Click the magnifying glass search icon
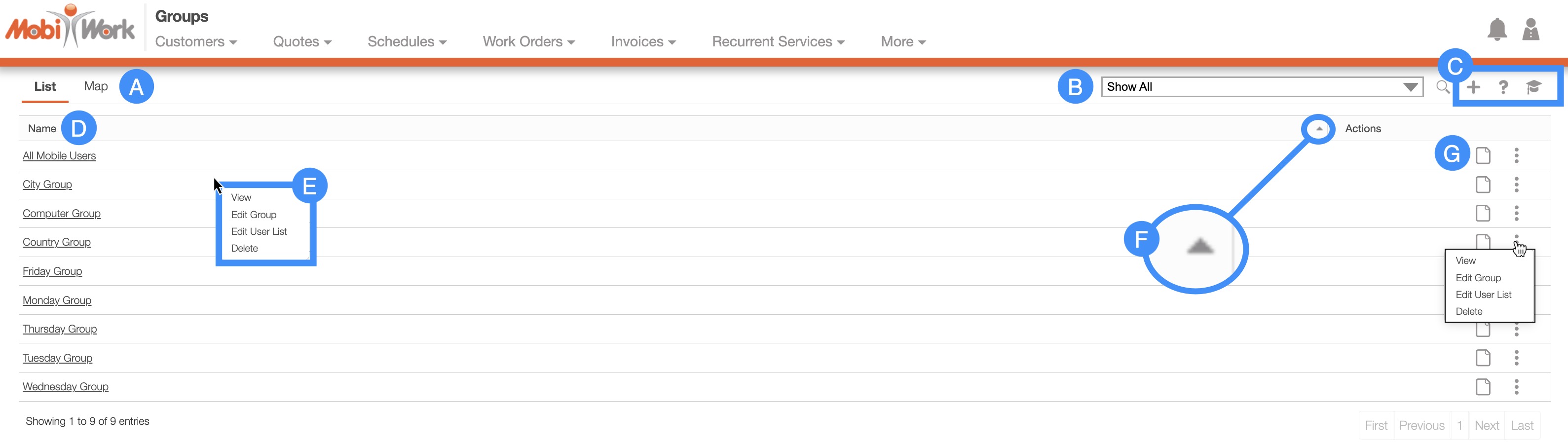The height and width of the screenshot is (447, 1568). click(x=1442, y=87)
